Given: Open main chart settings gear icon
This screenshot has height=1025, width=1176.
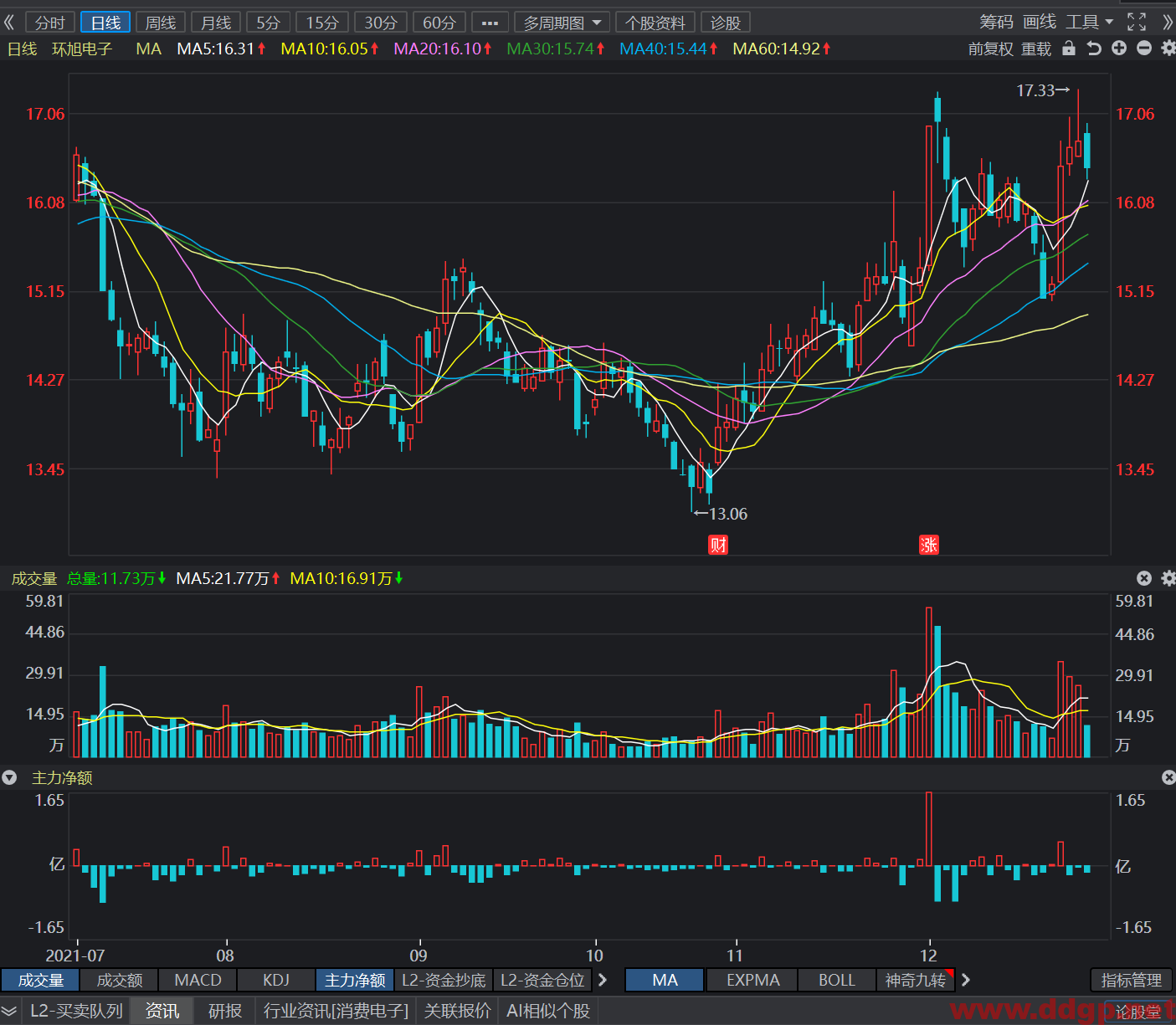Looking at the screenshot, I should click(1168, 49).
